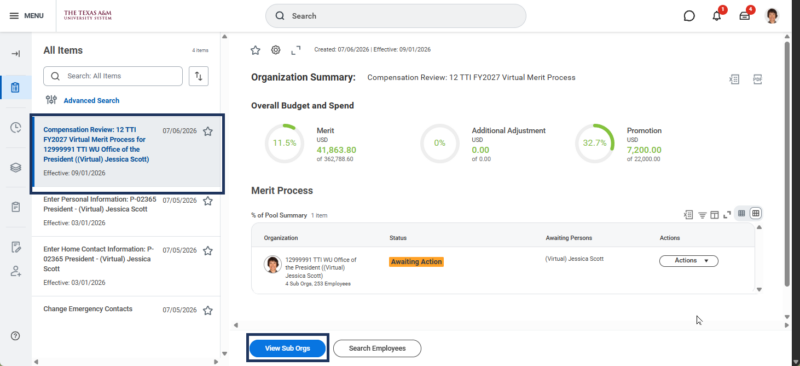Click the Search Employees button

tap(377, 348)
